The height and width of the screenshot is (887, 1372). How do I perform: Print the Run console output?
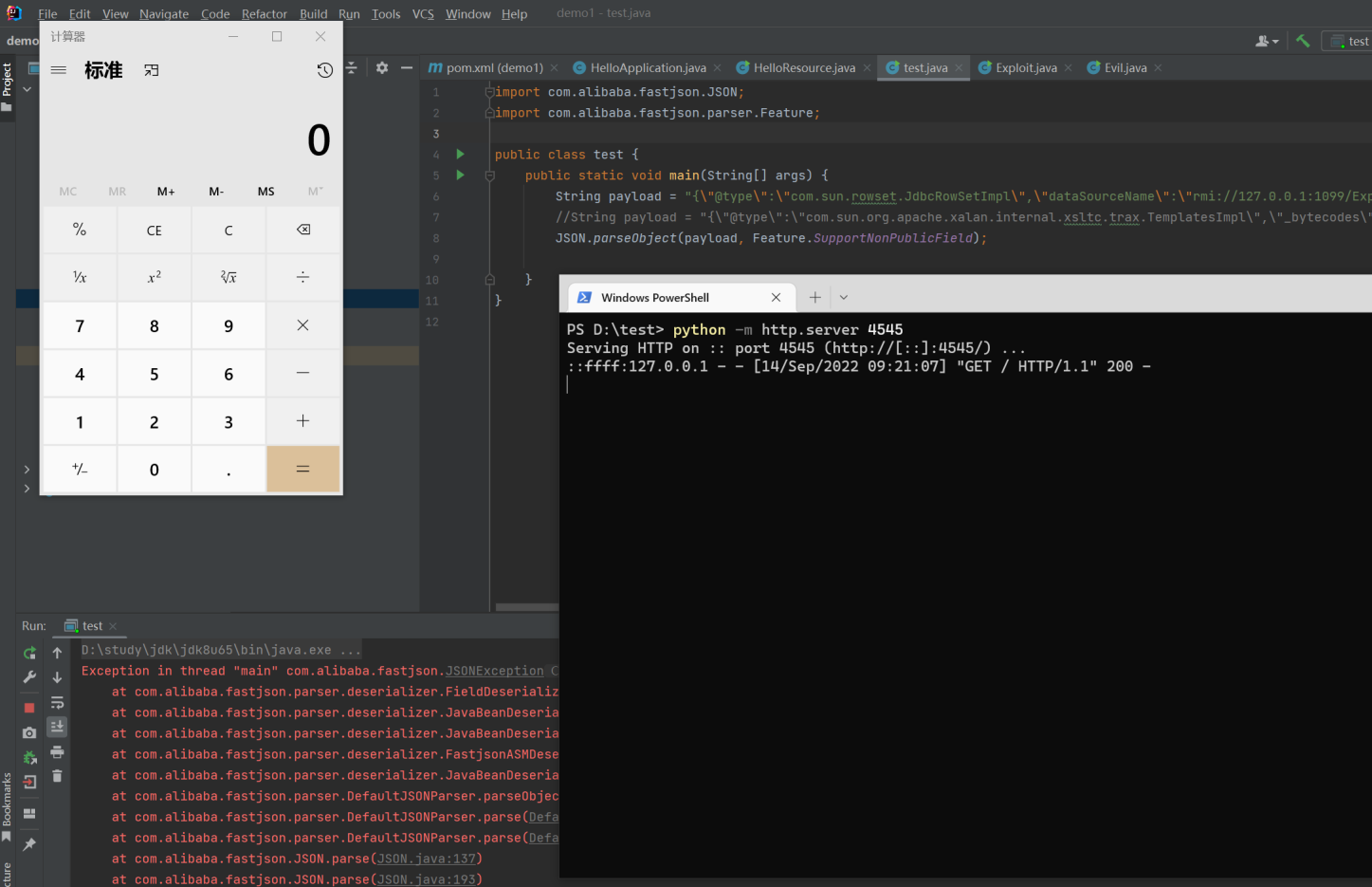(57, 751)
